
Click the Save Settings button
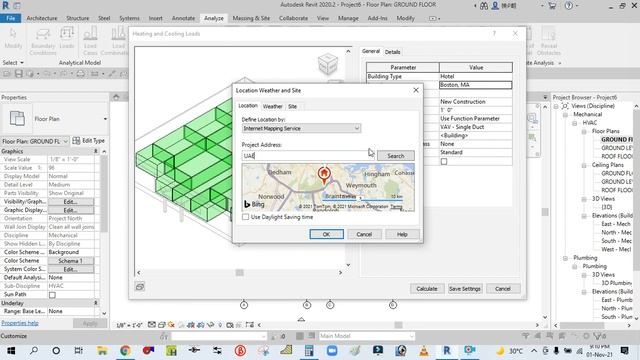pyautogui.click(x=464, y=289)
